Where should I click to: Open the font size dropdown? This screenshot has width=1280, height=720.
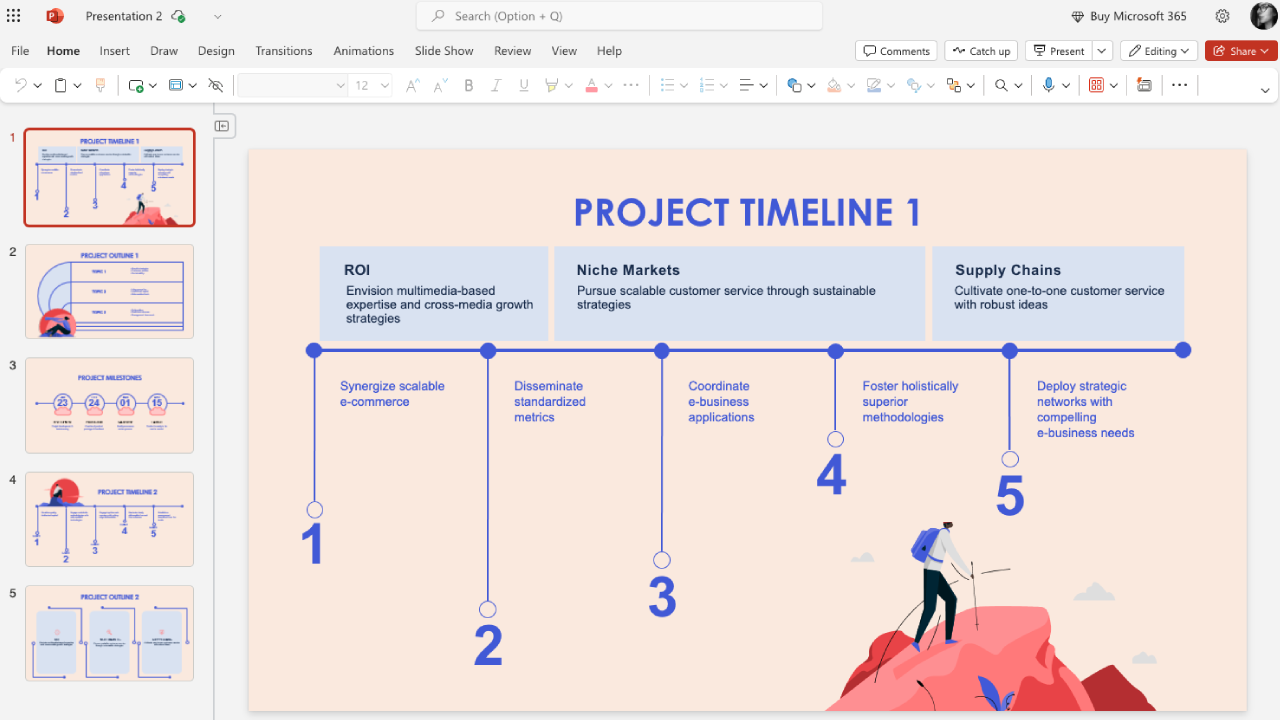tap(385, 86)
